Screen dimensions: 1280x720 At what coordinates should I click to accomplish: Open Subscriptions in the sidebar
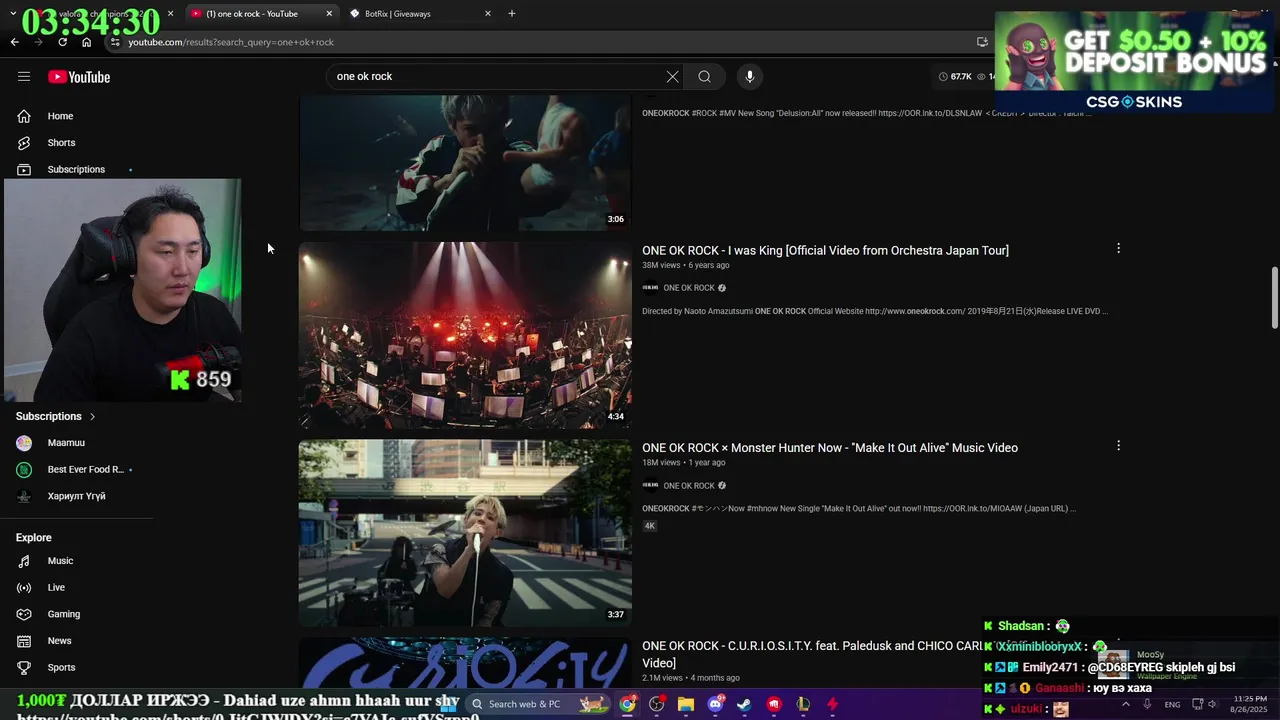(78, 169)
